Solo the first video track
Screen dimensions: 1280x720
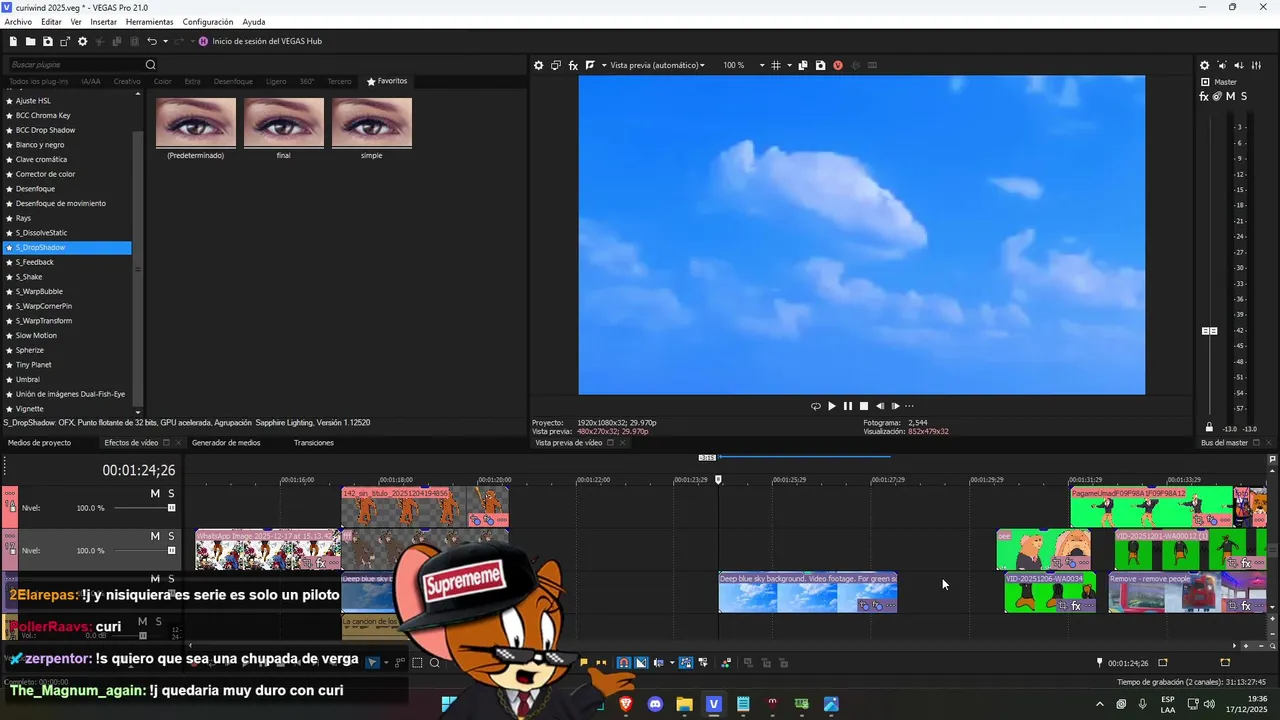171,494
